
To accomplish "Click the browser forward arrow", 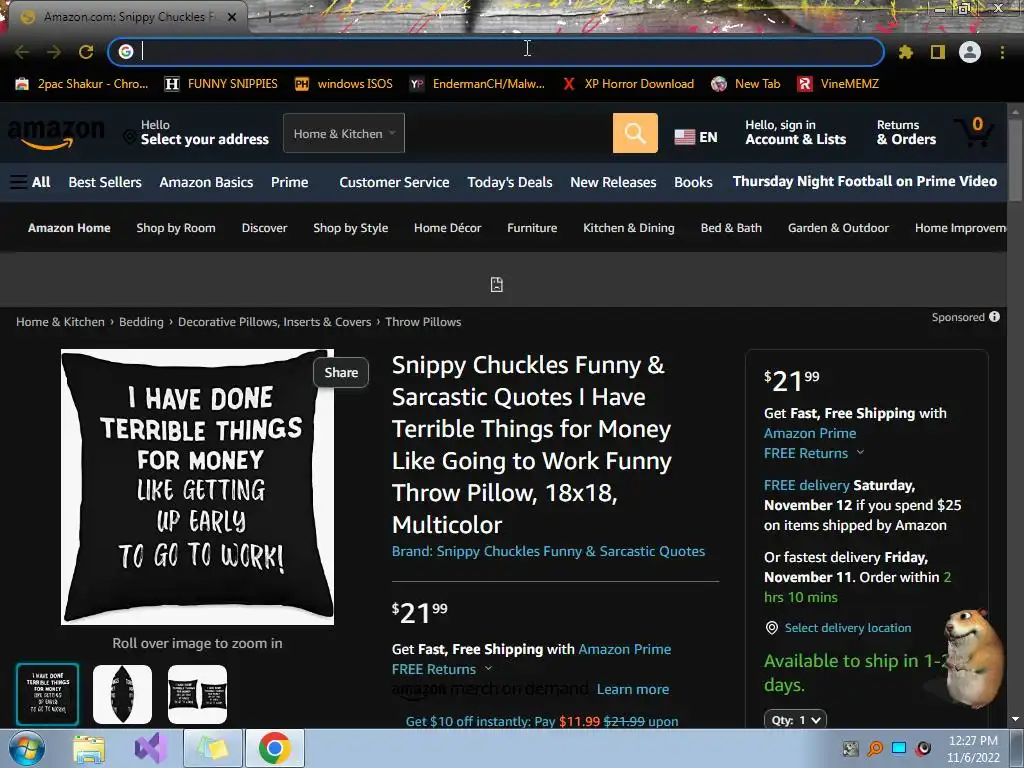I will coord(54,52).
